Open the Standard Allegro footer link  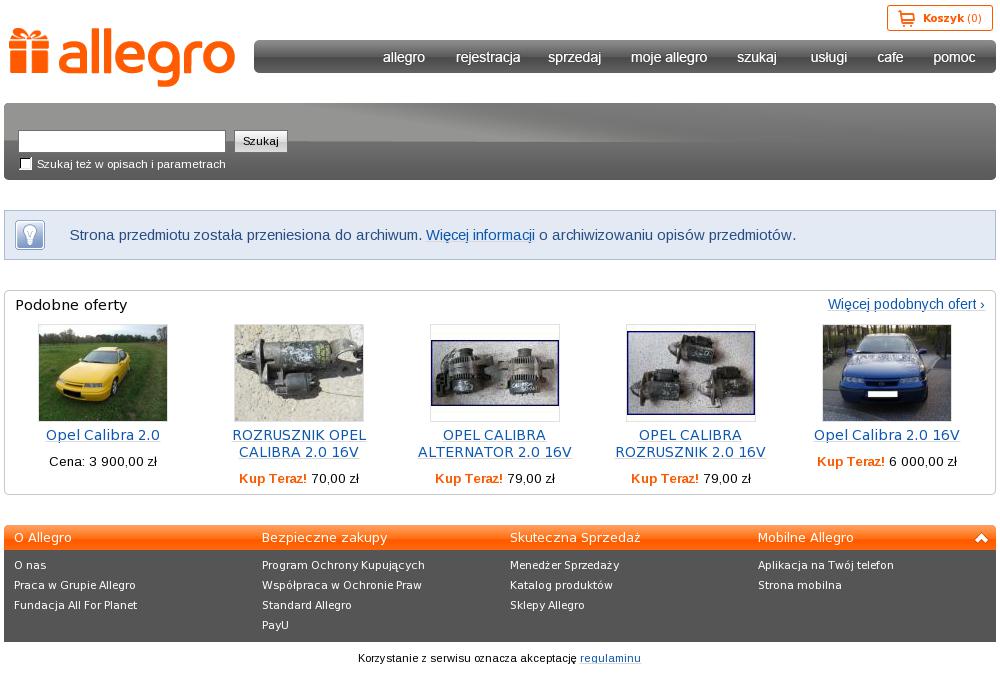click(307, 605)
